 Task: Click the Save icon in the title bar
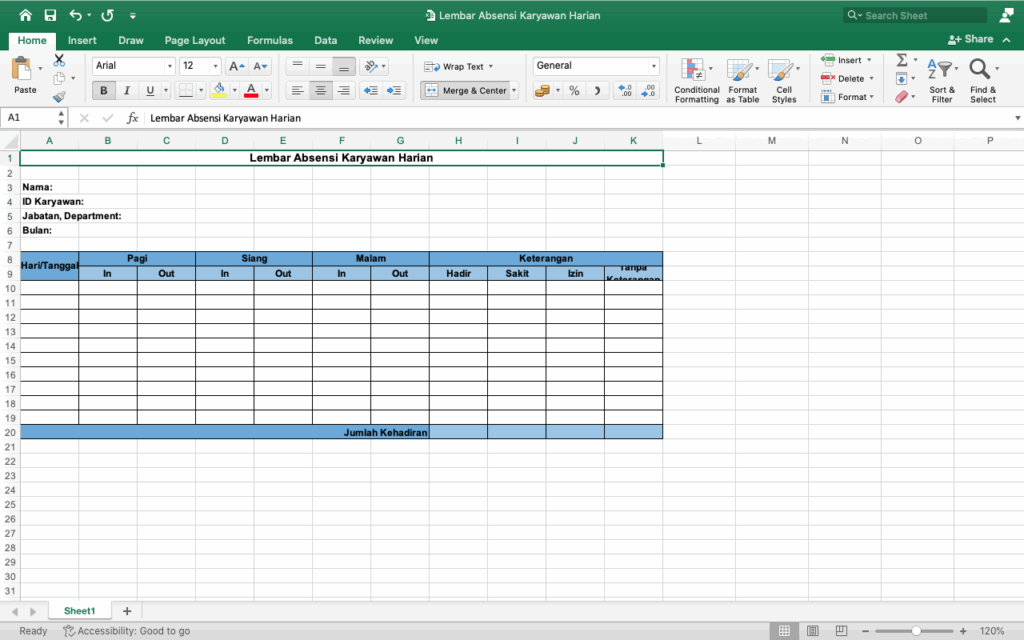[x=50, y=15]
